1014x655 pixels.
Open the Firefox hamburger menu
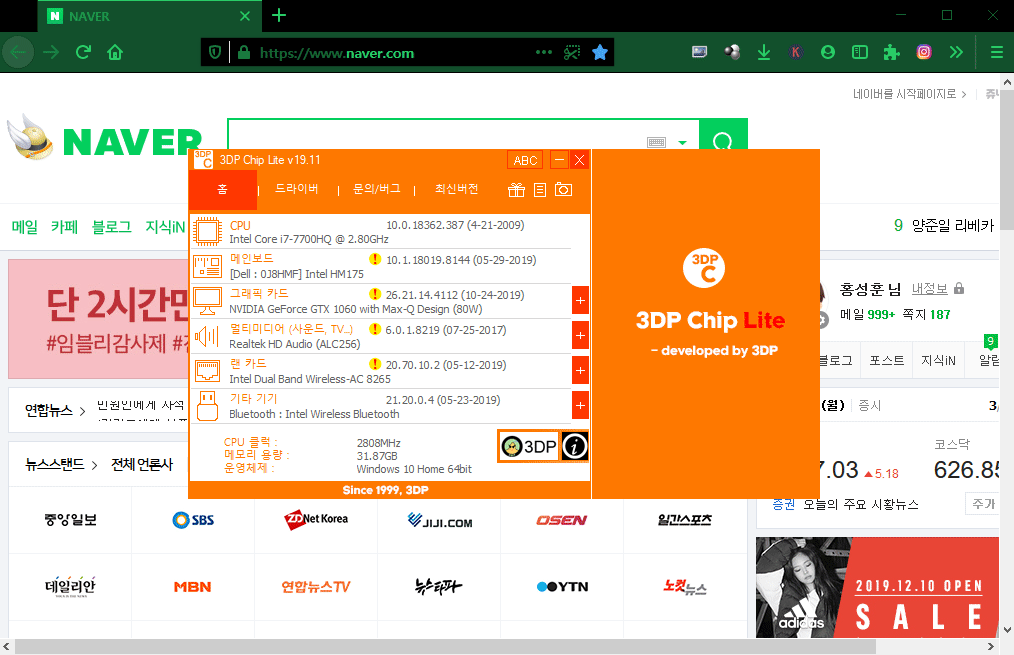997,52
